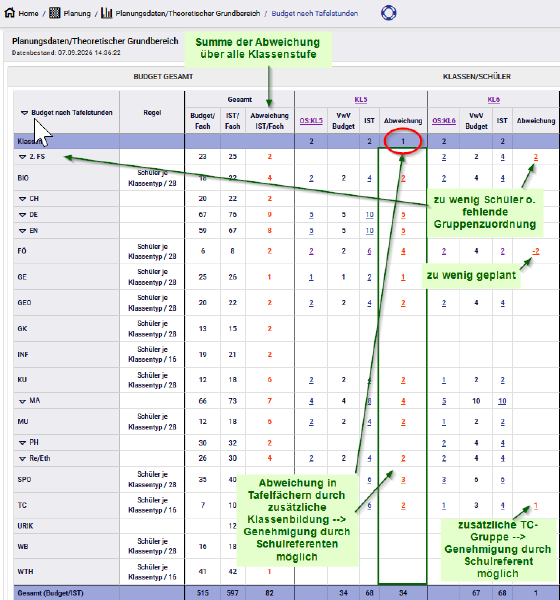The width and height of the screenshot is (560, 600).
Task: Click MA row KL6 IST value 10
Action: tap(502, 401)
